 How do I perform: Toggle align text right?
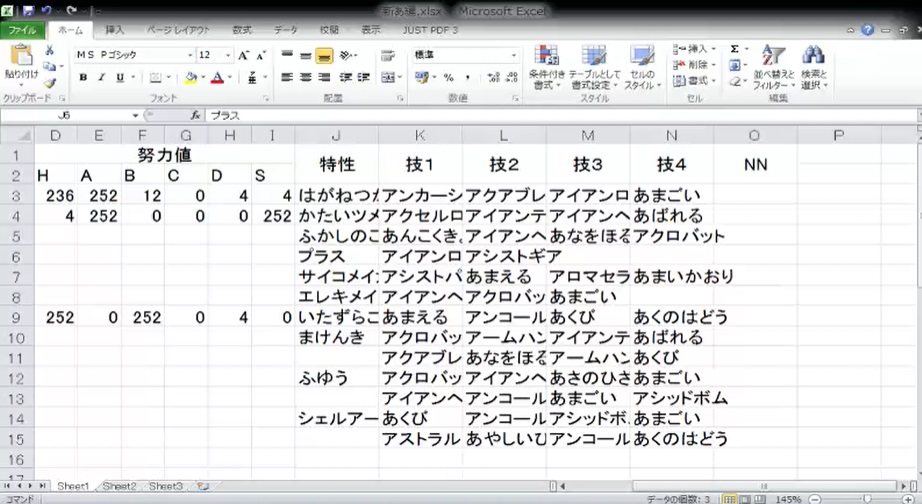click(x=324, y=77)
